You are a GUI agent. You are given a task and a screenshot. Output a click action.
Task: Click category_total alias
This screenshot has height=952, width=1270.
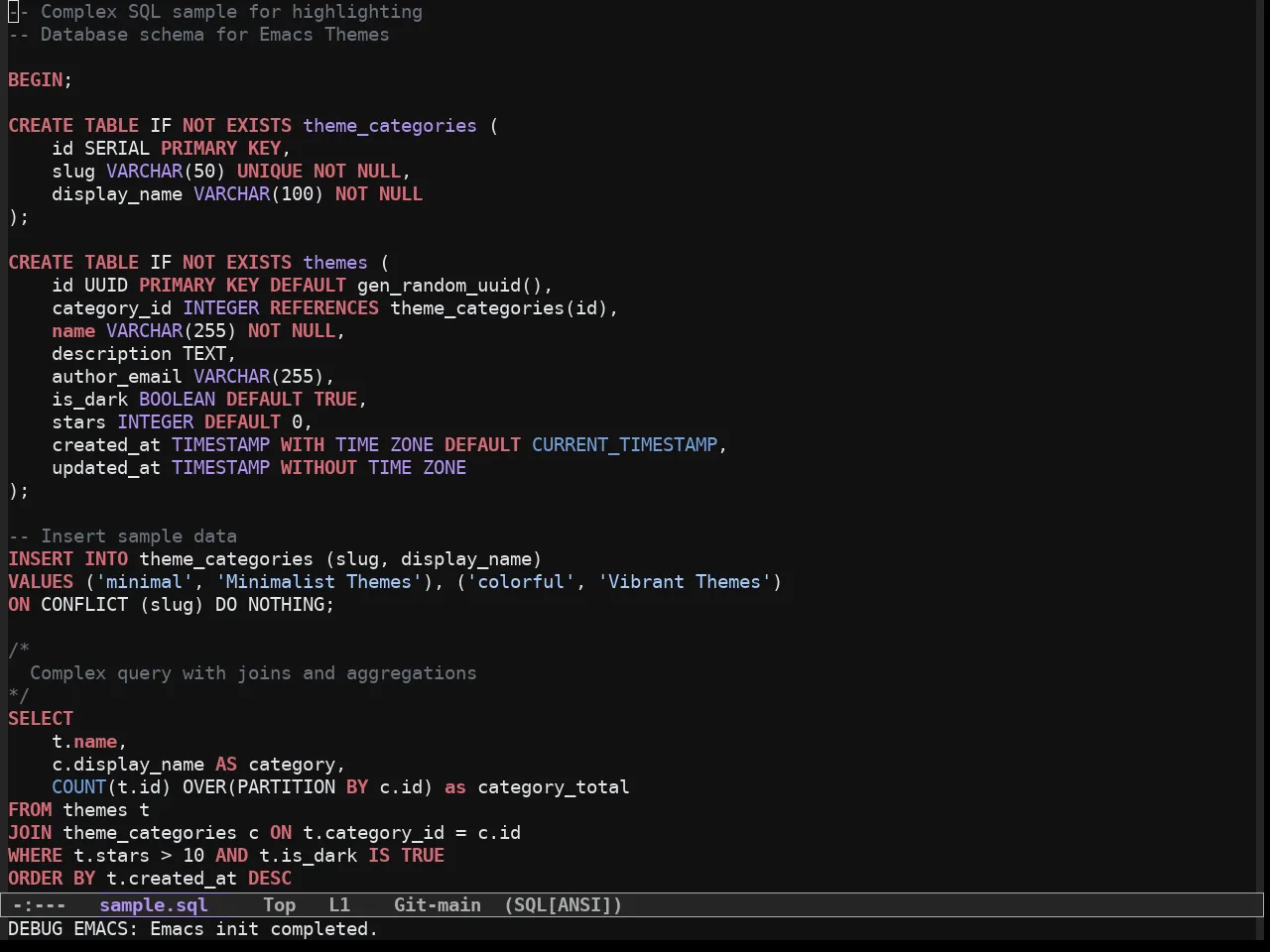[554, 787]
